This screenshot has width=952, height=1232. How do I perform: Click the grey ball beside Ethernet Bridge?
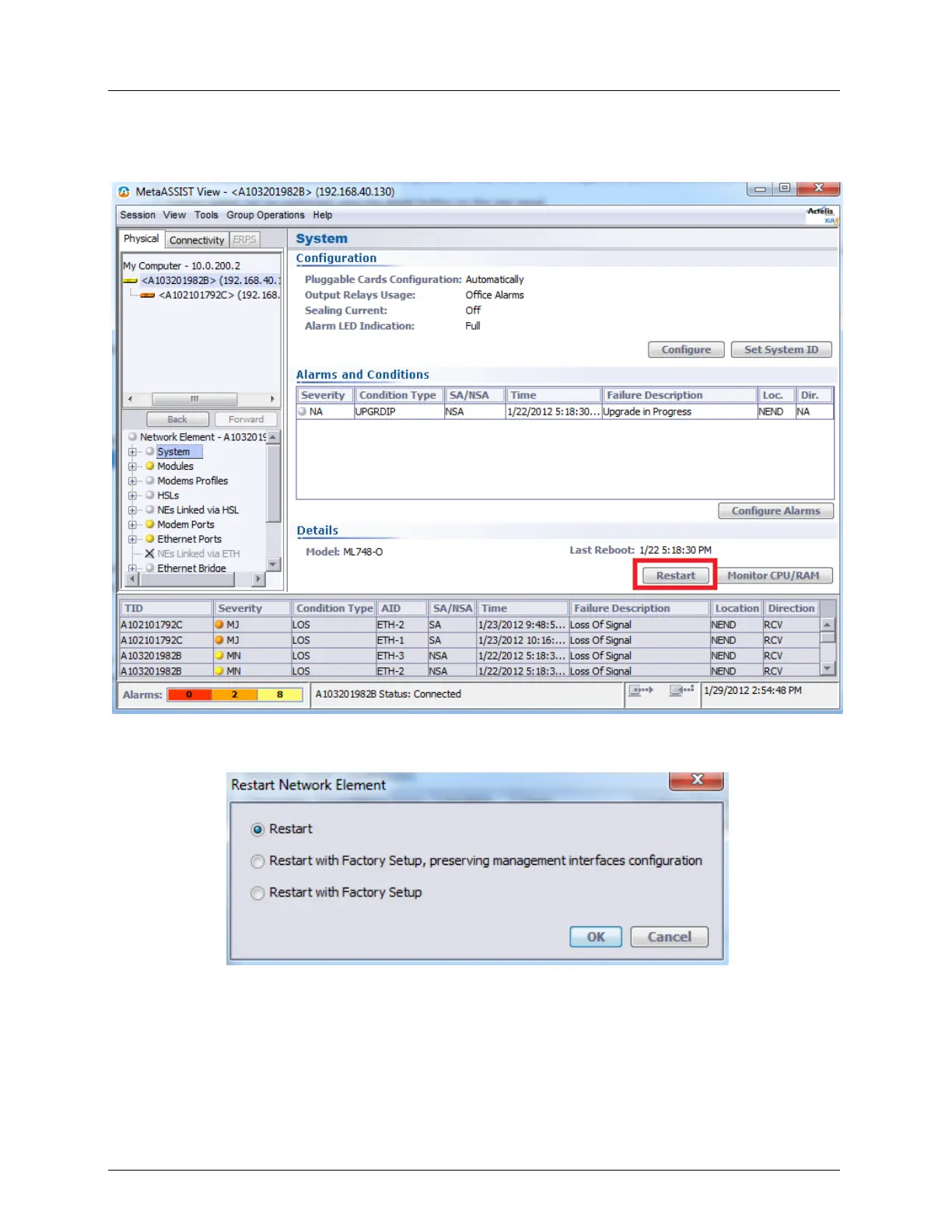[x=150, y=568]
